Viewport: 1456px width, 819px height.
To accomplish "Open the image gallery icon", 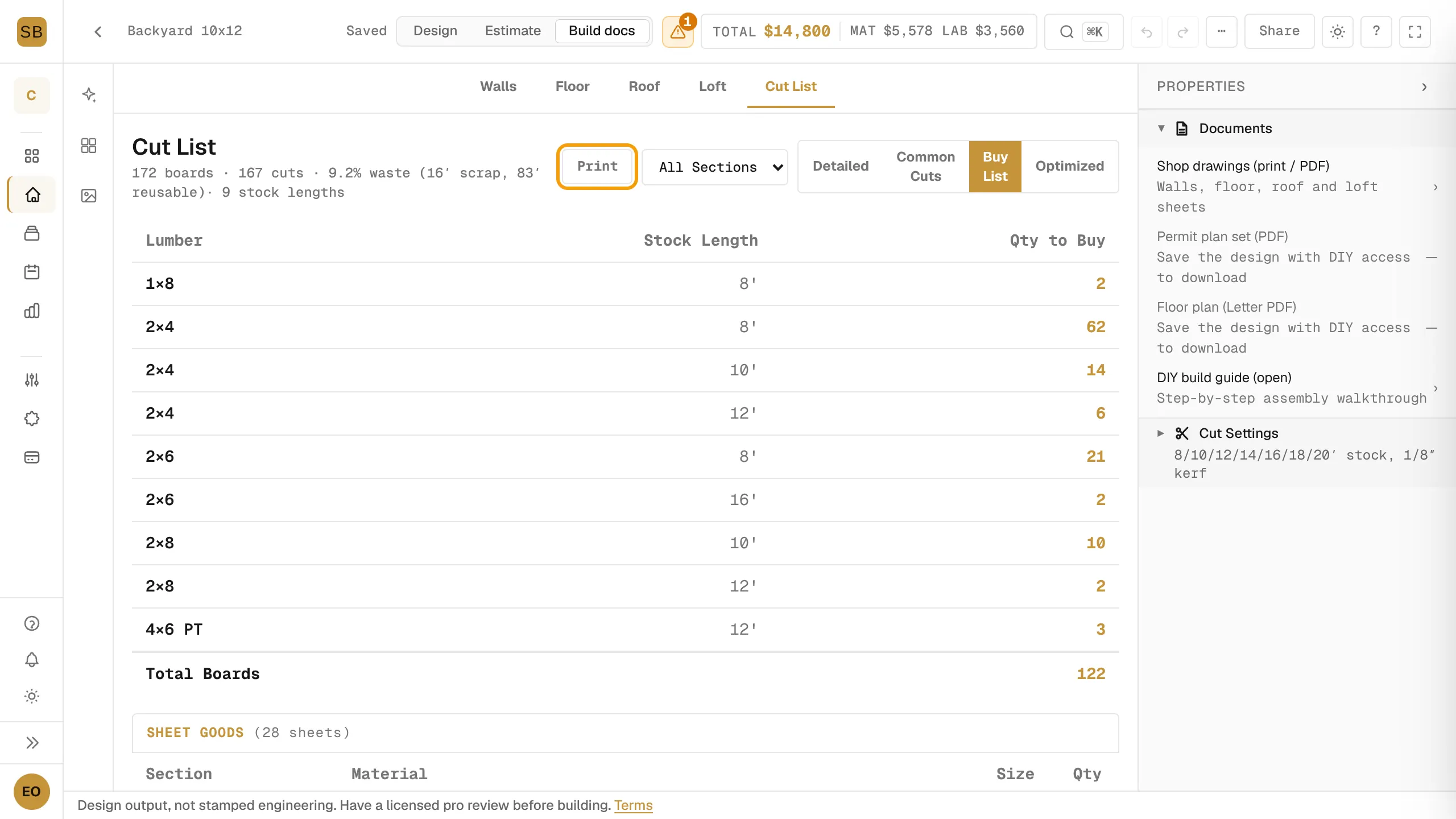I will click(x=89, y=196).
